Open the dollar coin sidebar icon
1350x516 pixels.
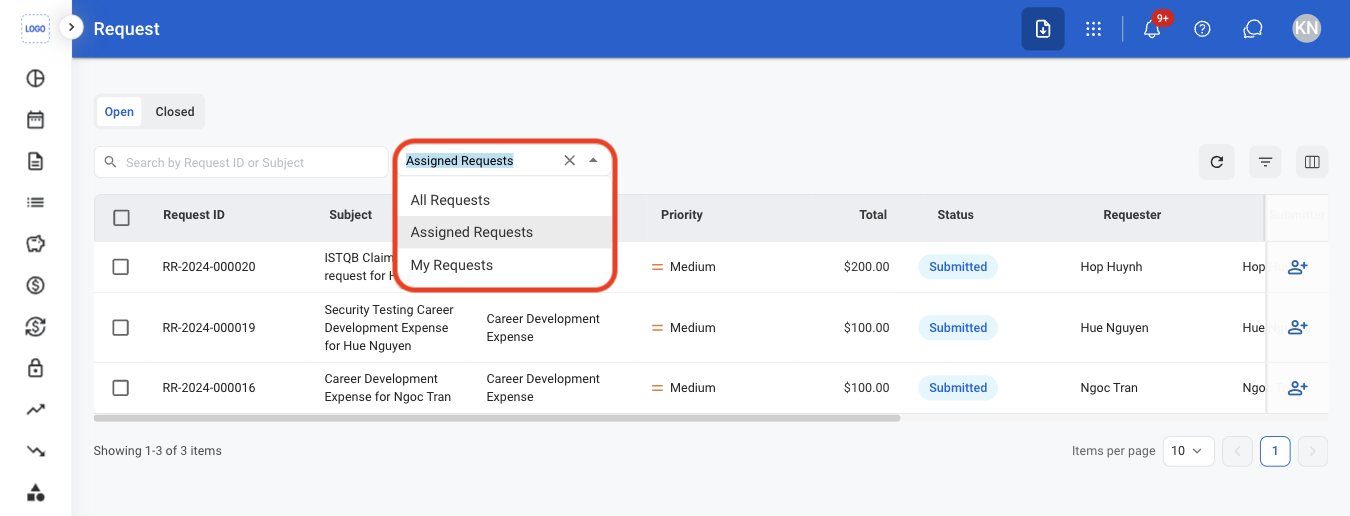point(35,285)
